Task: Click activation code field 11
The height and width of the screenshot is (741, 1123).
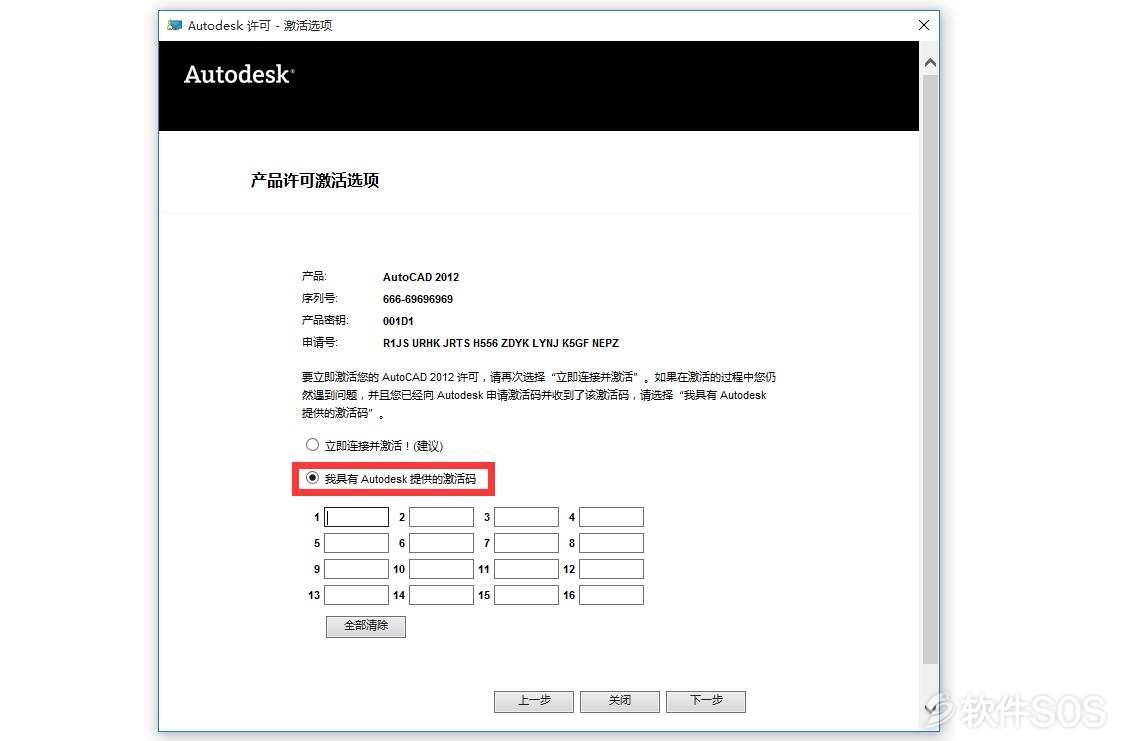Action: pos(526,569)
